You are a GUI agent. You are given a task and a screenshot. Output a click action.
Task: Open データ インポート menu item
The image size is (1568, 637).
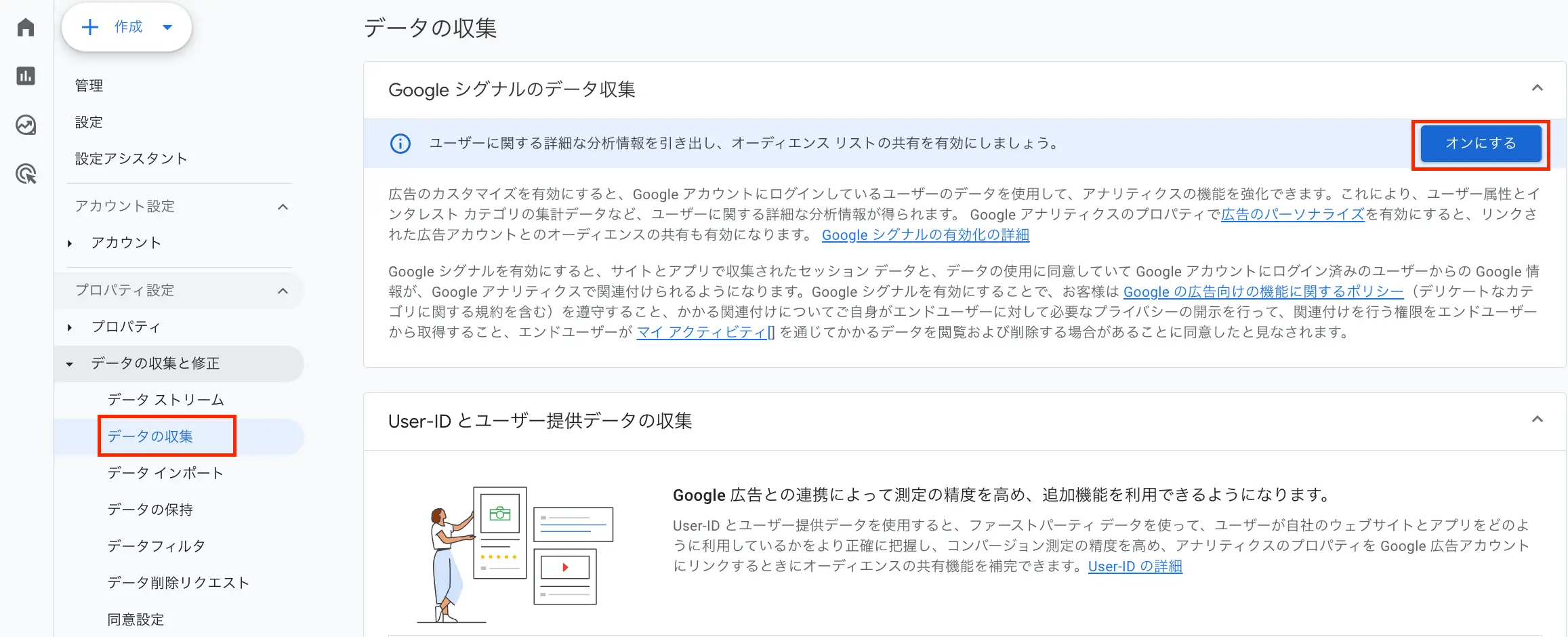(166, 473)
